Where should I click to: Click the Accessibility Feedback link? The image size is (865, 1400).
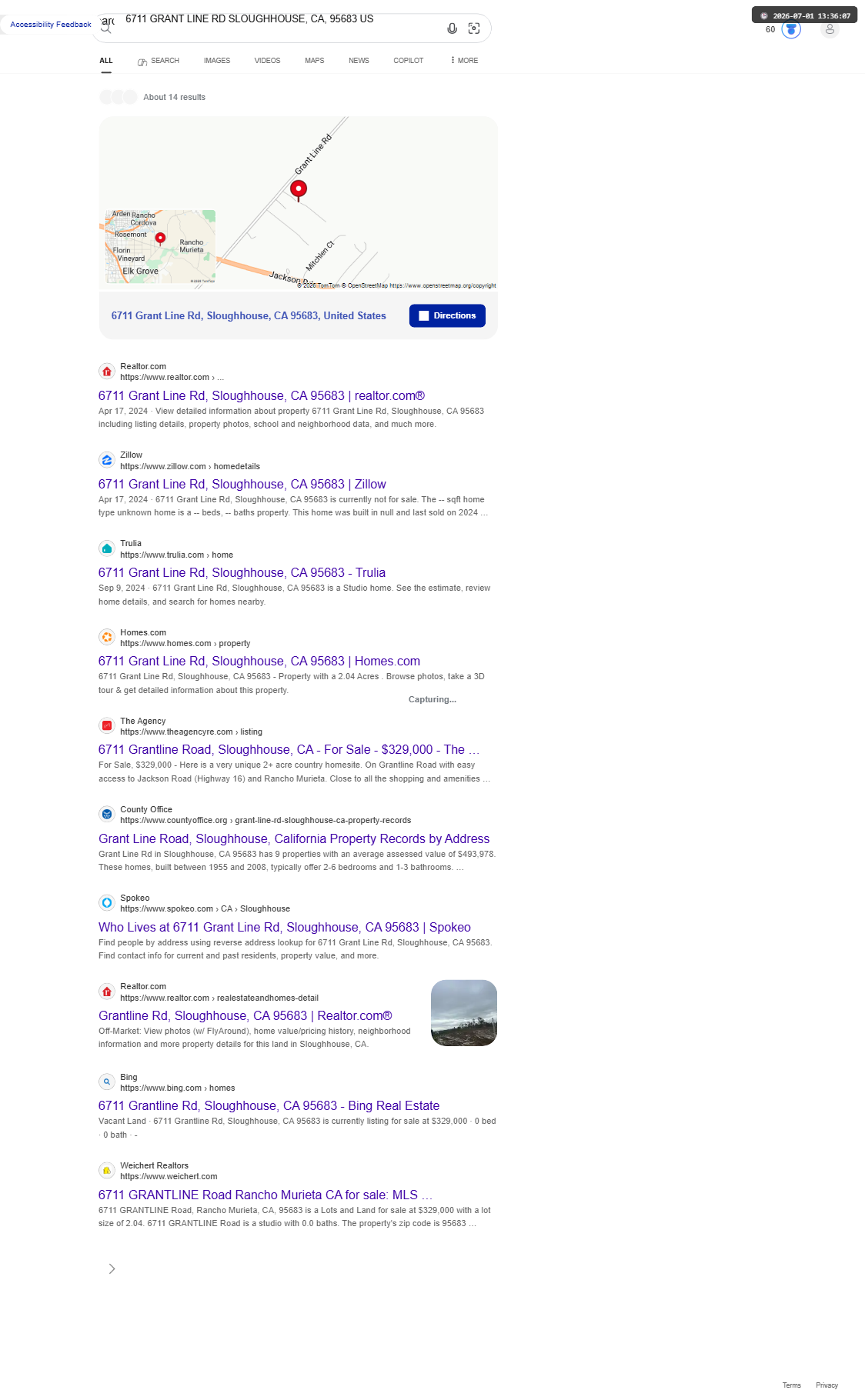(x=51, y=25)
